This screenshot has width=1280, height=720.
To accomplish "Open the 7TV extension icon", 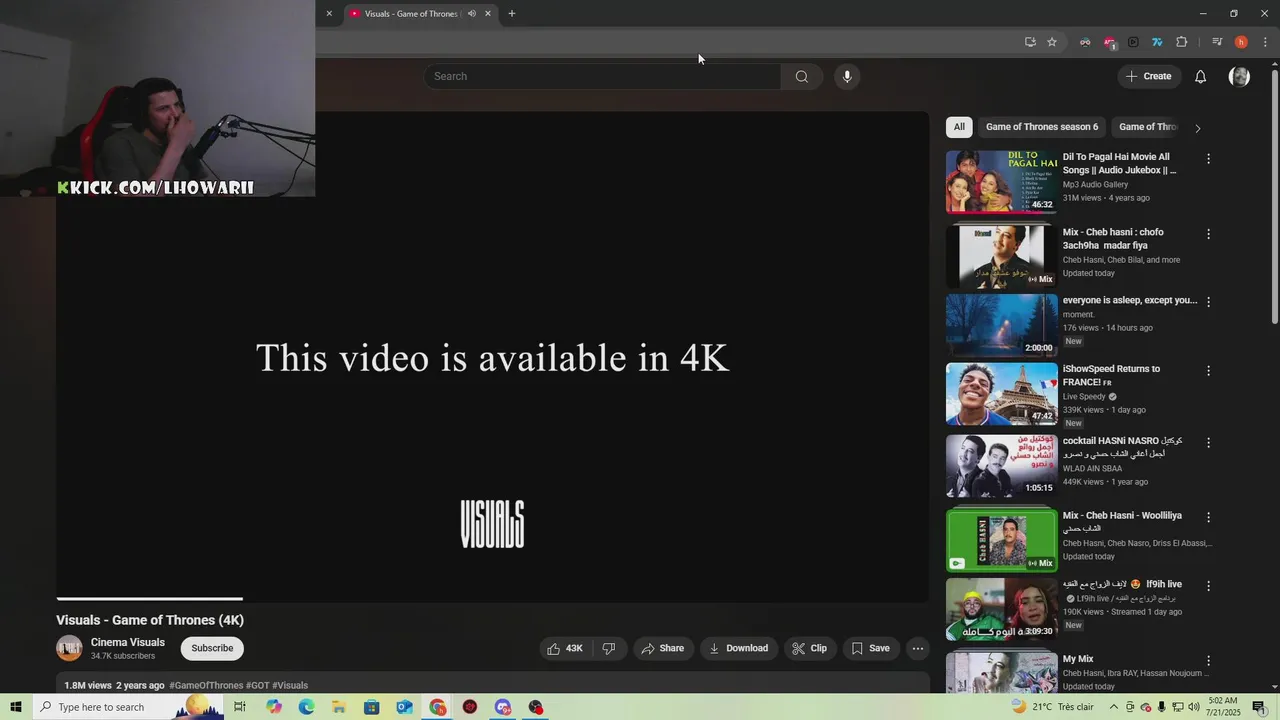I will click(1157, 42).
